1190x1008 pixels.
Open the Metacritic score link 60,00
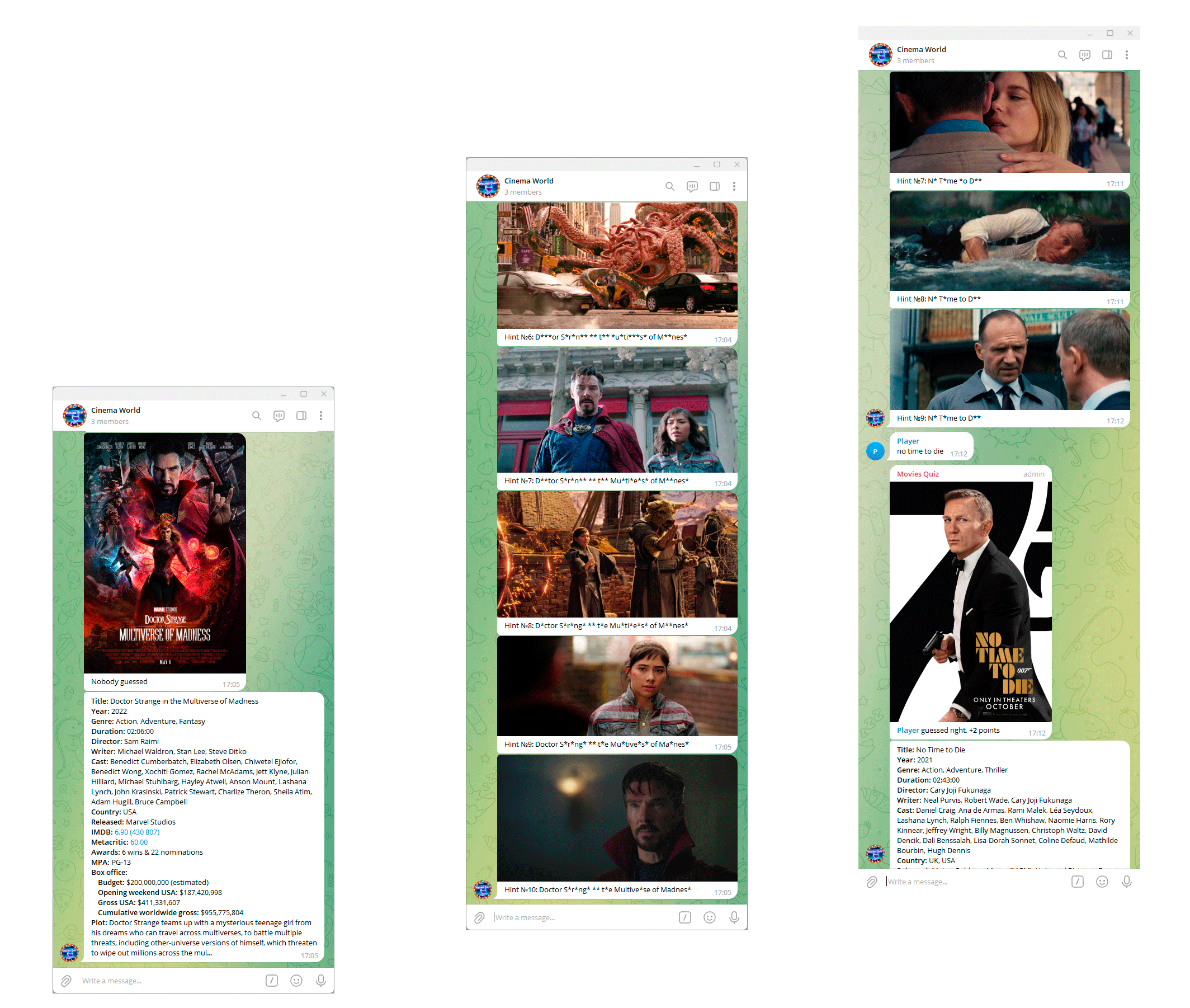139,843
